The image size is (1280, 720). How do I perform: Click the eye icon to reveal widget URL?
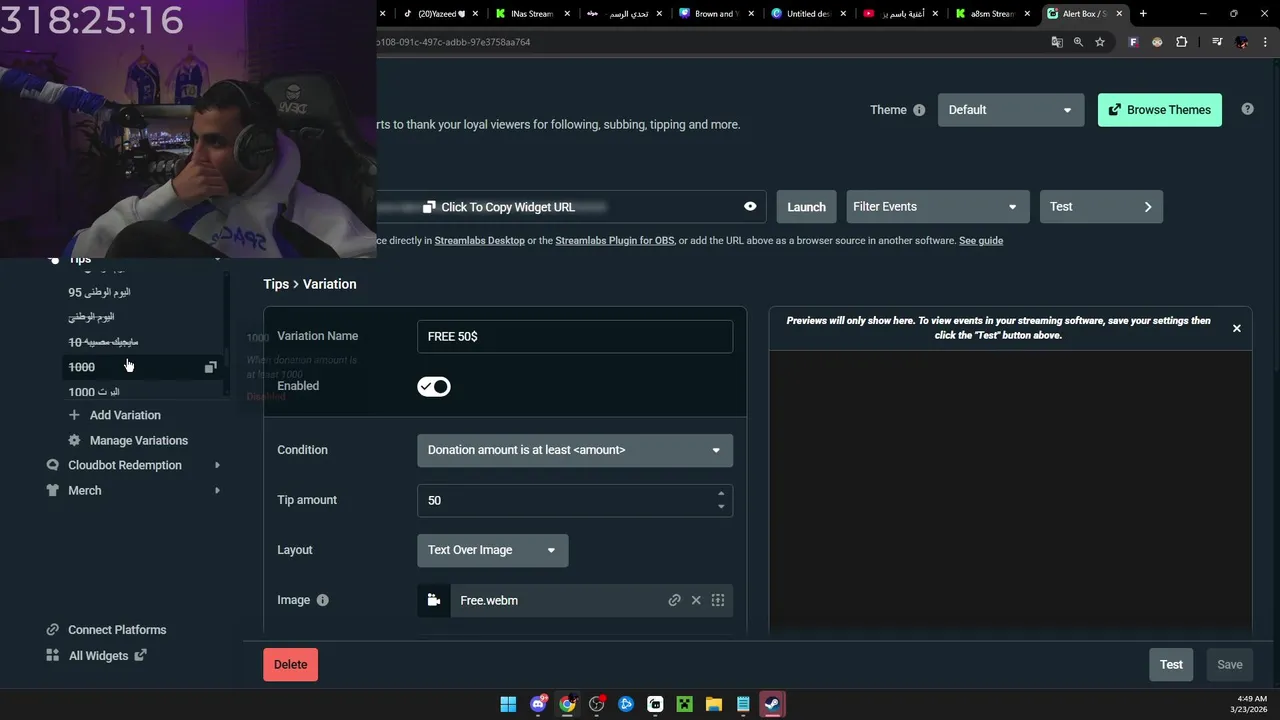750,207
